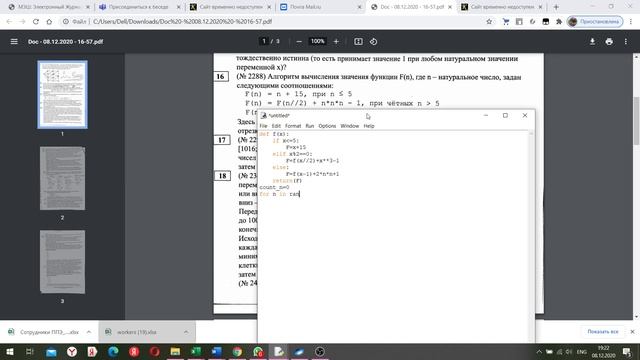Screen dimensions: 640x360
Task: Open downloaded file workers (19).xlsx
Action: point(136,332)
